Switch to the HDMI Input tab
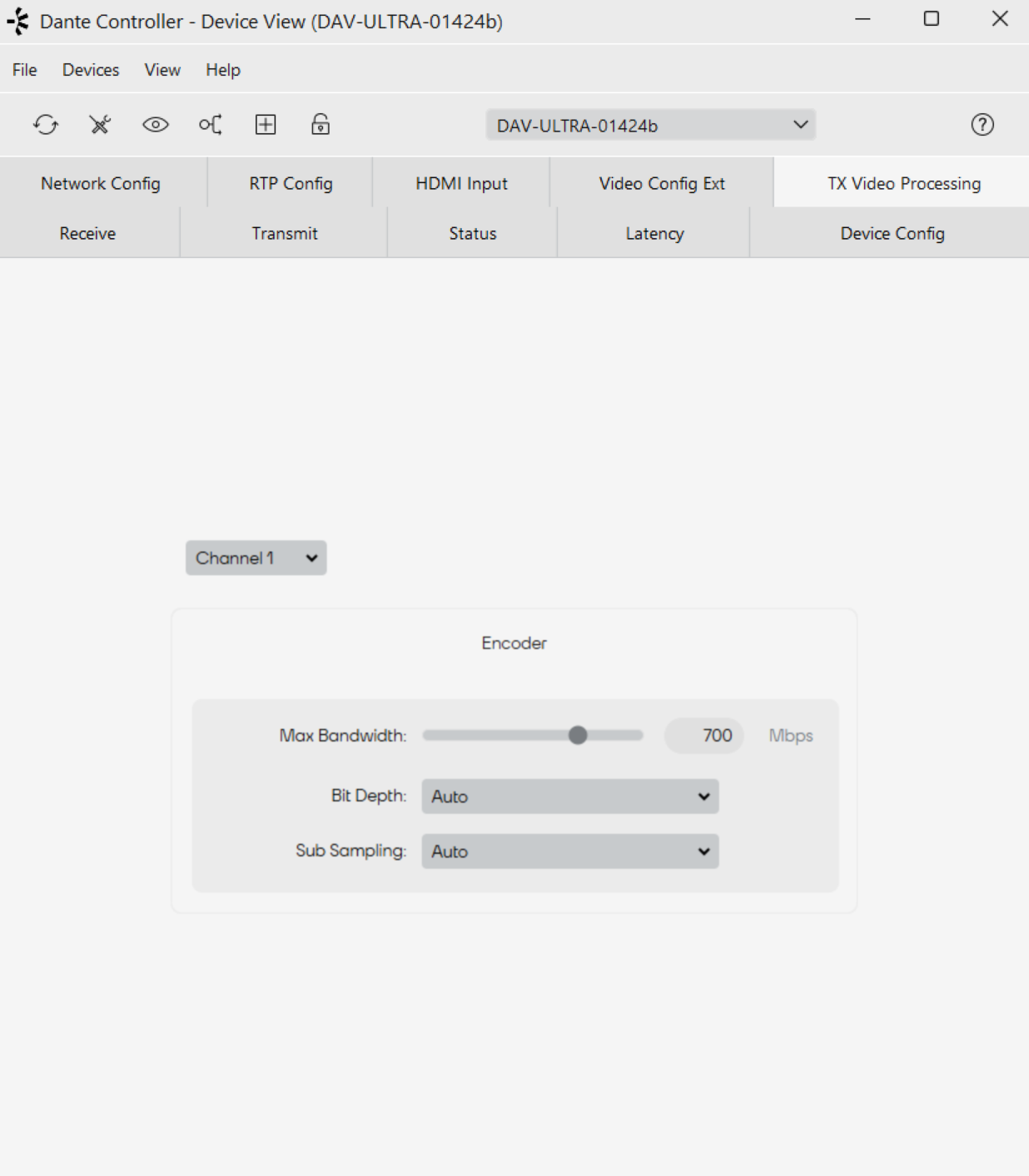This screenshot has height=1176, width=1029. [x=461, y=183]
